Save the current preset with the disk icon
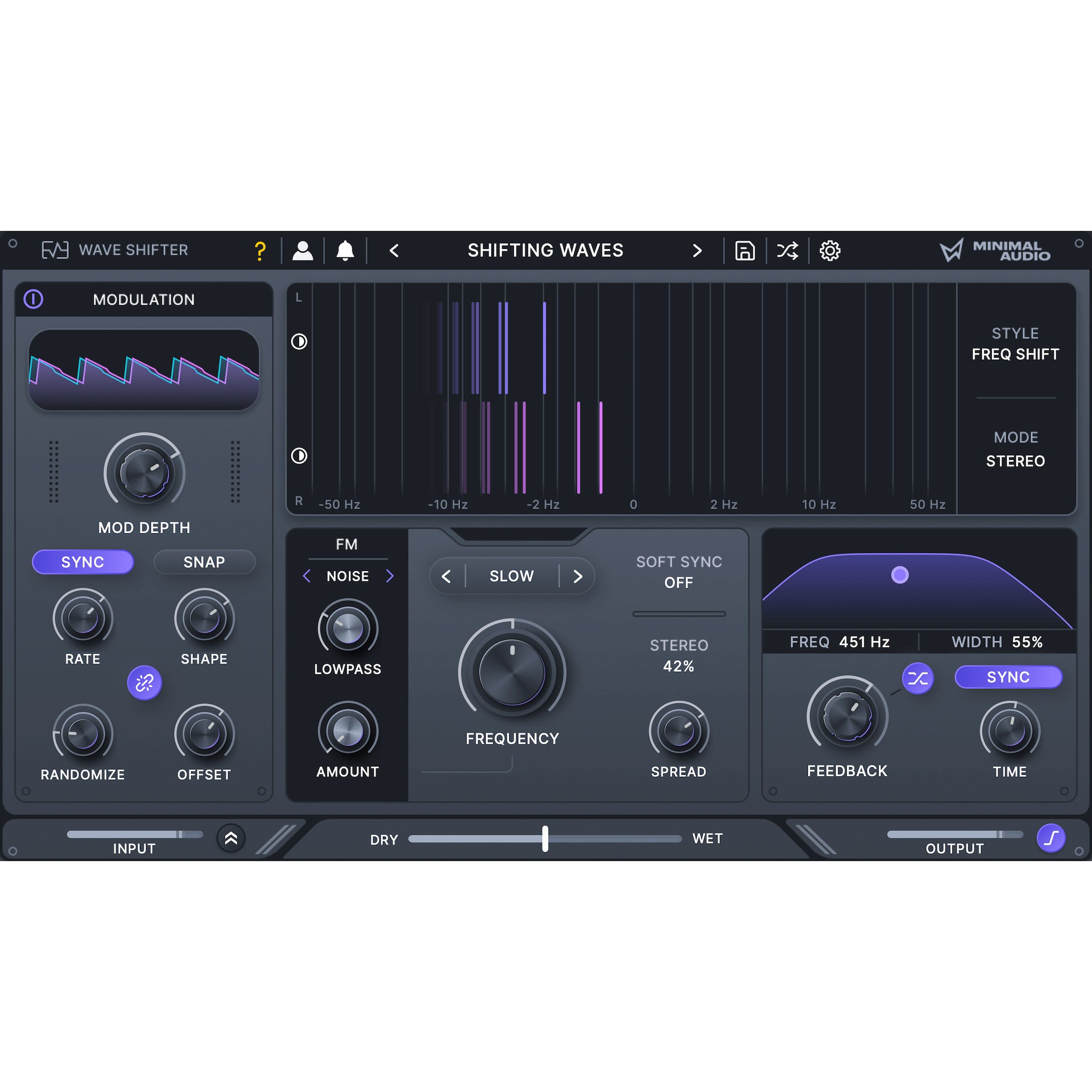 (x=744, y=251)
